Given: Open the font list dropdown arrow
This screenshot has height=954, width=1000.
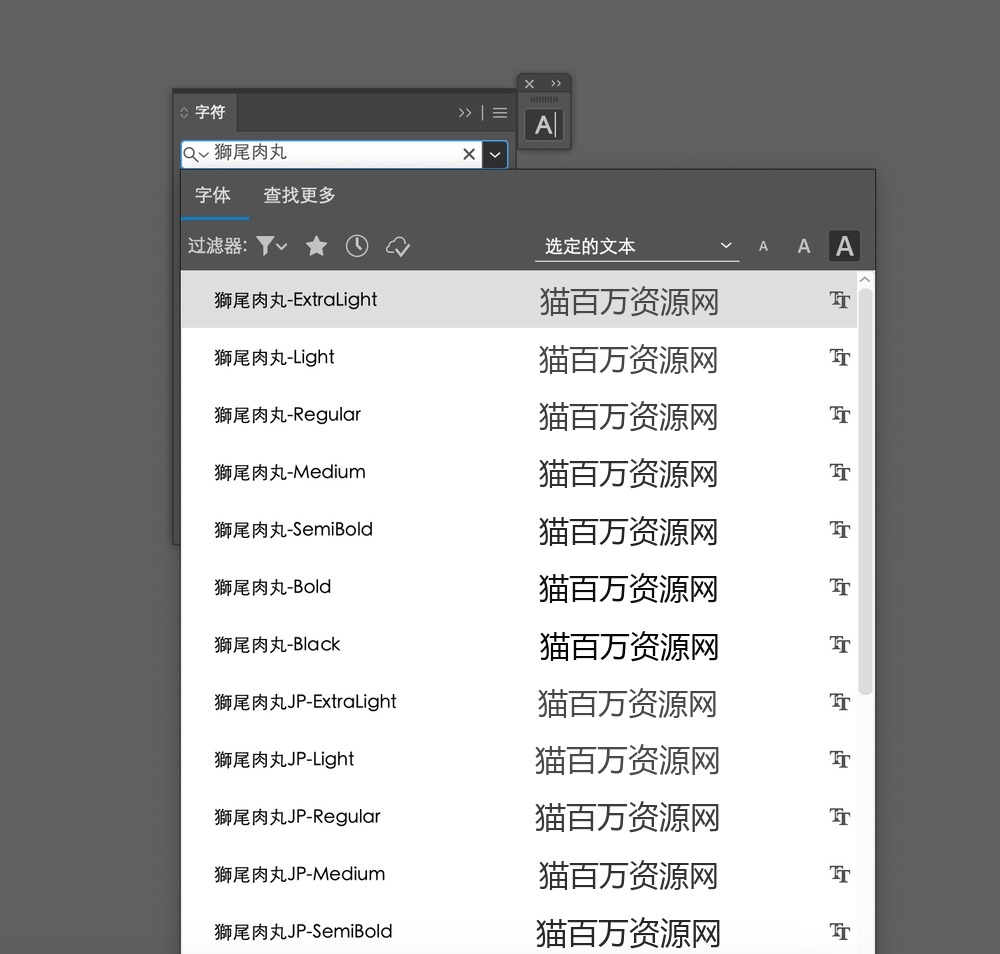Looking at the screenshot, I should click(x=495, y=154).
